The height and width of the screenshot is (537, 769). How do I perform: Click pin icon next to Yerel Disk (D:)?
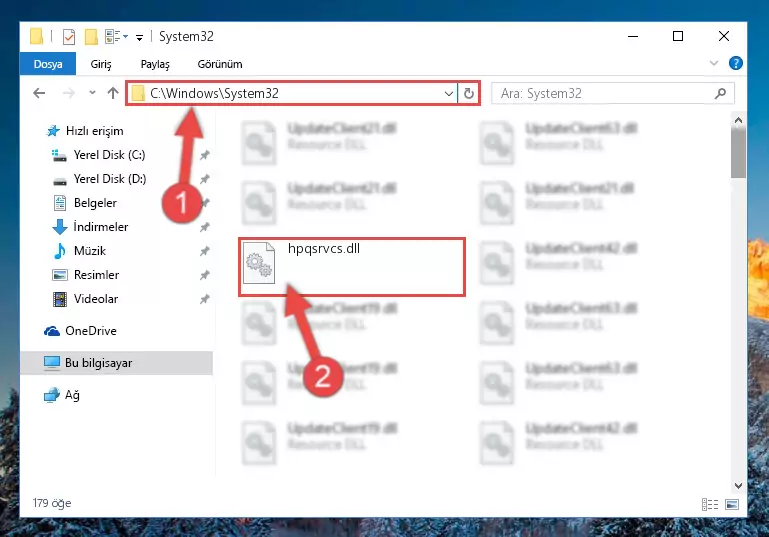click(x=205, y=179)
